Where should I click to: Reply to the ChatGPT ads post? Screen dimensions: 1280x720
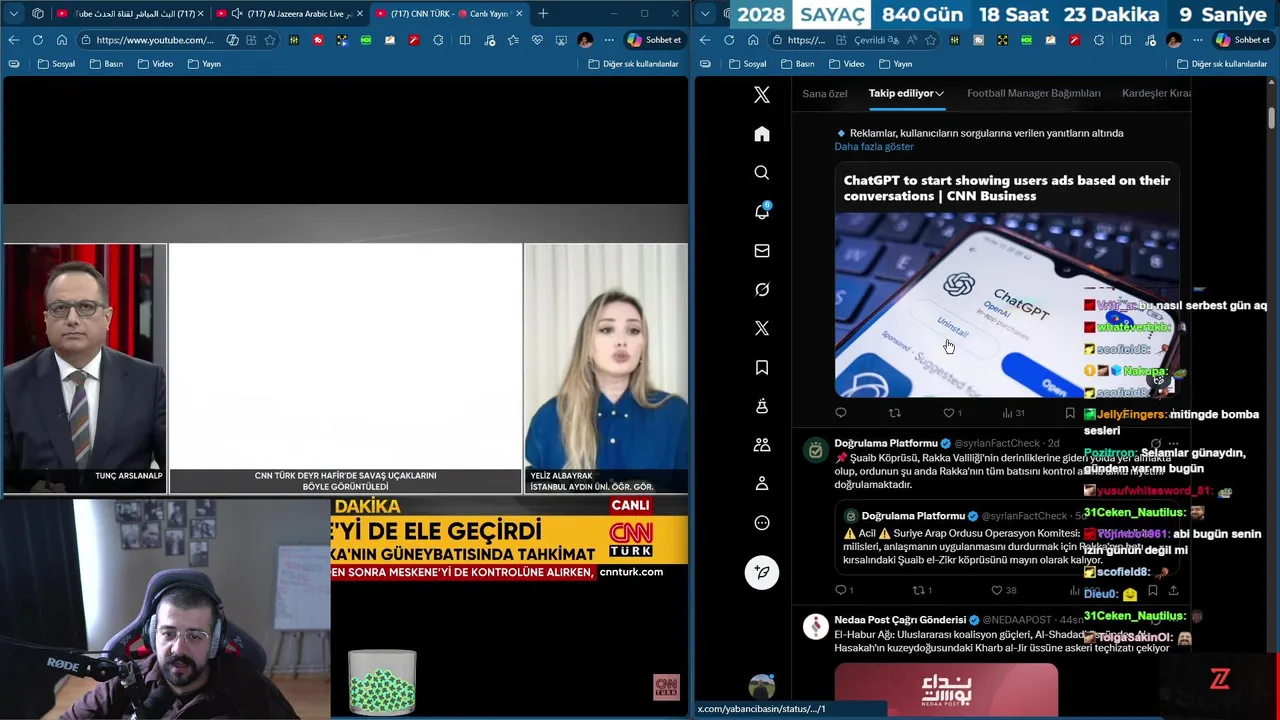[841, 413]
